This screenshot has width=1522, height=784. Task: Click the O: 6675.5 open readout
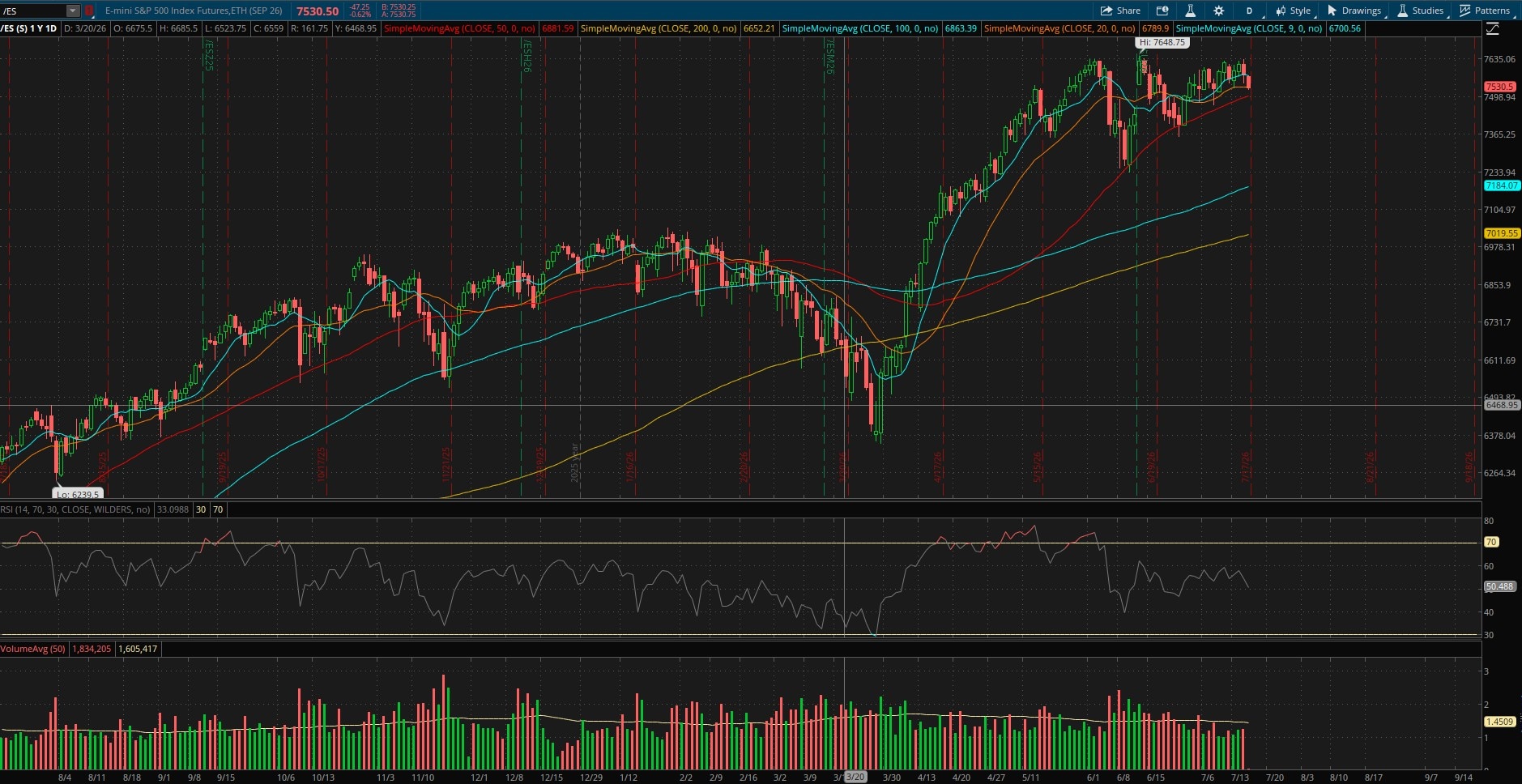click(x=133, y=28)
